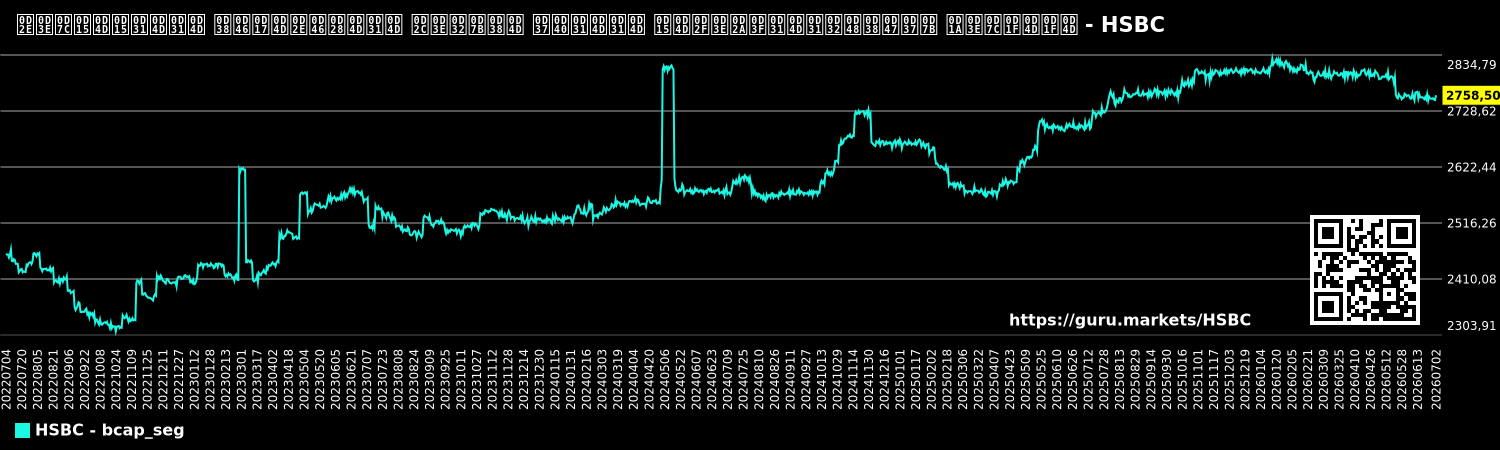1500x450 pixels.
Task: Select the 20251016 date tick label
Action: (1184, 378)
